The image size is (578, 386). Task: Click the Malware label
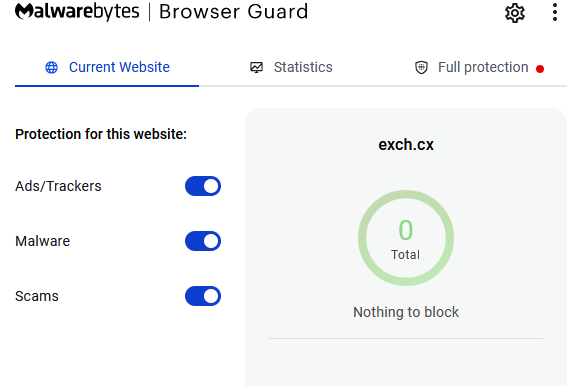pyautogui.click(x=42, y=241)
